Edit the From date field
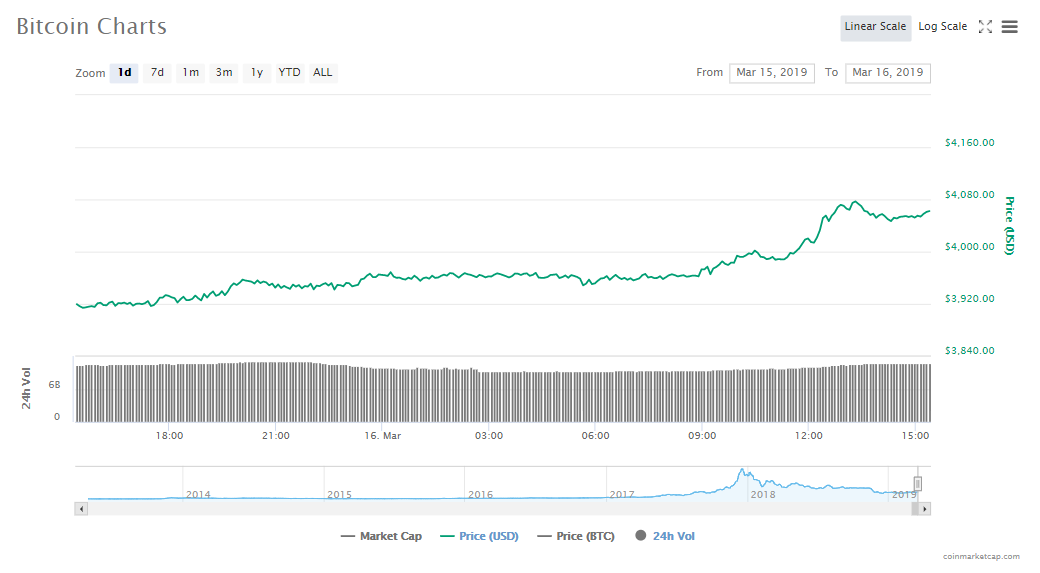1040x573 pixels. point(771,73)
